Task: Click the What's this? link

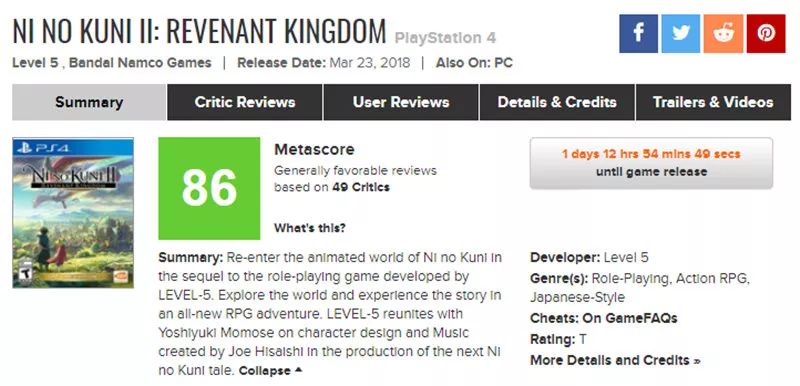Action: tap(310, 228)
